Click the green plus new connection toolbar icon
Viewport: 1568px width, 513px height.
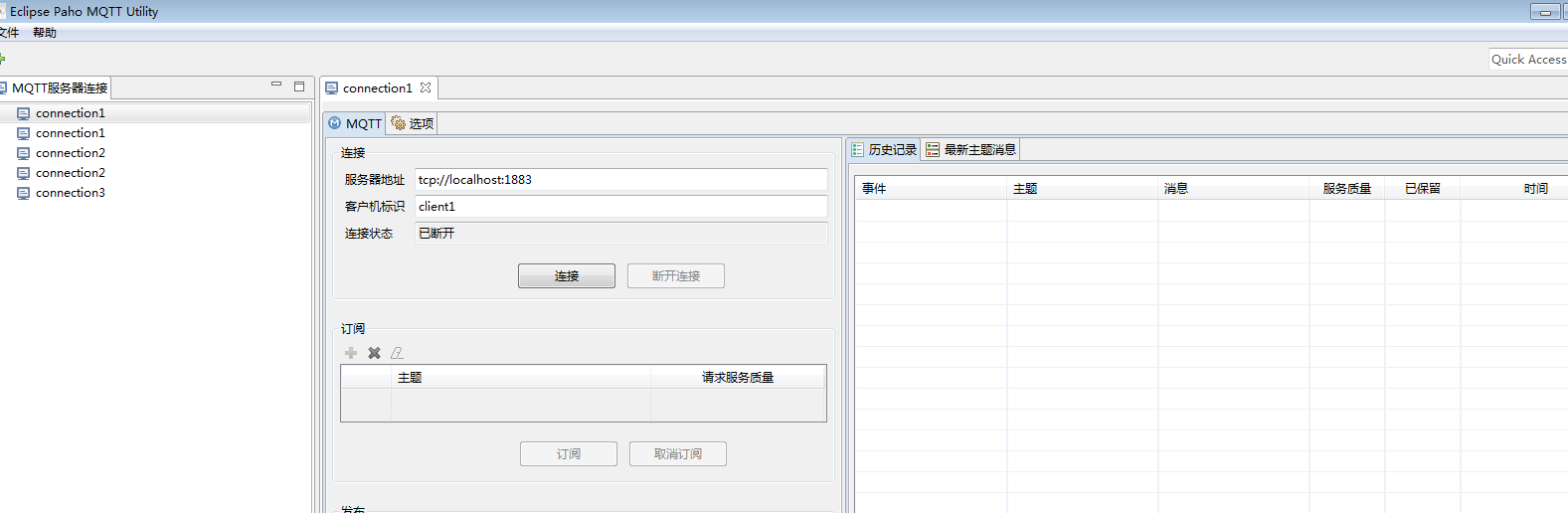(x=2, y=60)
